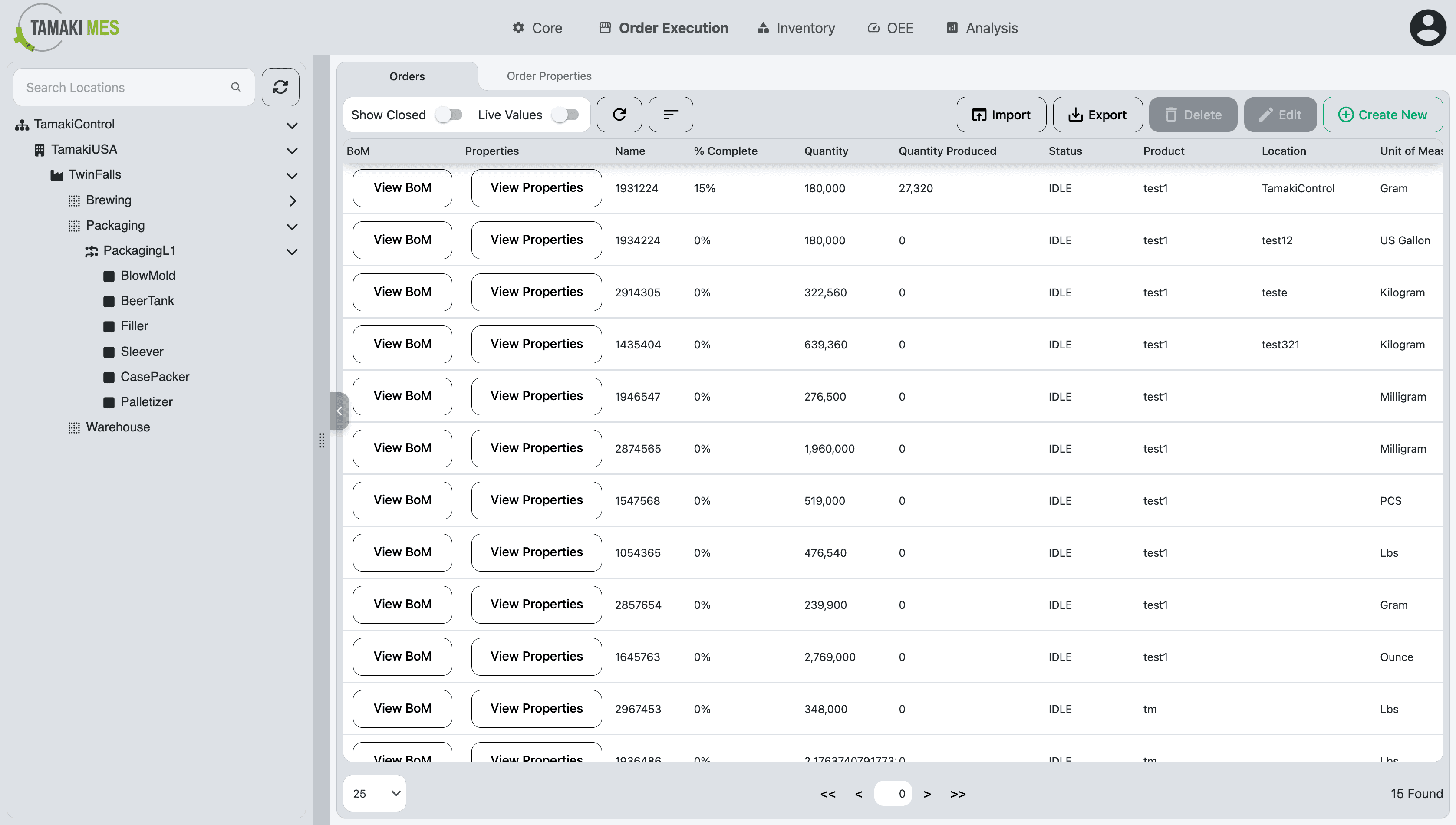The image size is (1456, 825).
Task: Click the Import button
Action: [1001, 115]
